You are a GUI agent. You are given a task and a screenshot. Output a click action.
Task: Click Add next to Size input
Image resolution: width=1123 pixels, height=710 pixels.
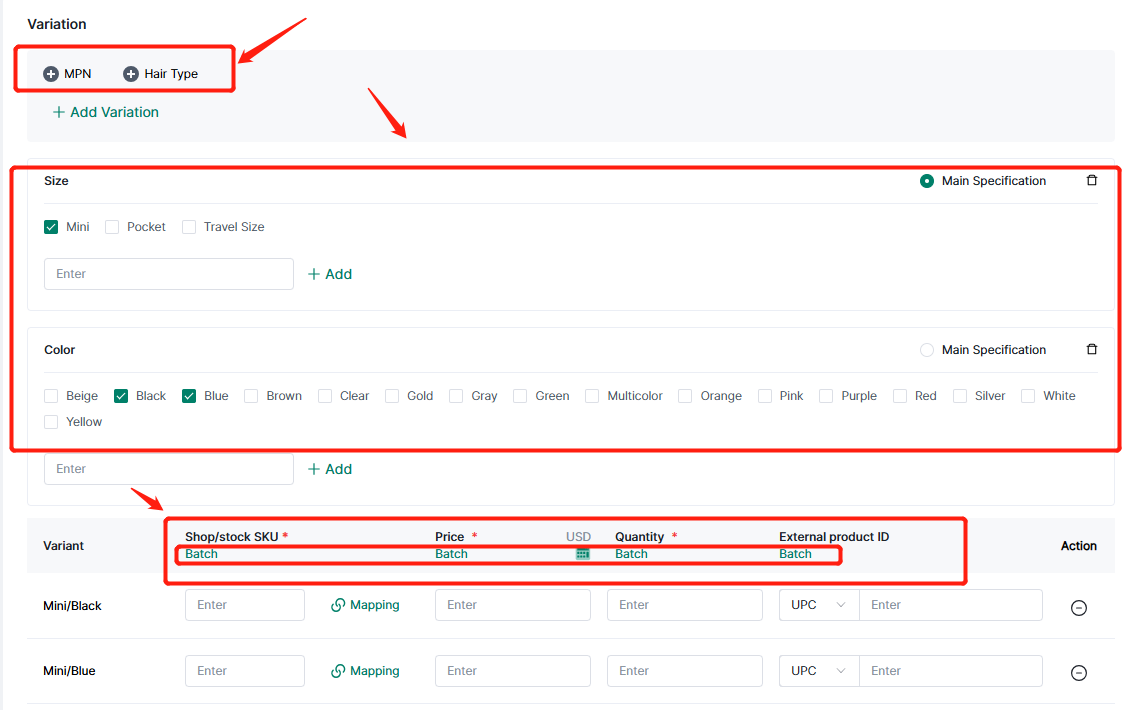point(329,274)
